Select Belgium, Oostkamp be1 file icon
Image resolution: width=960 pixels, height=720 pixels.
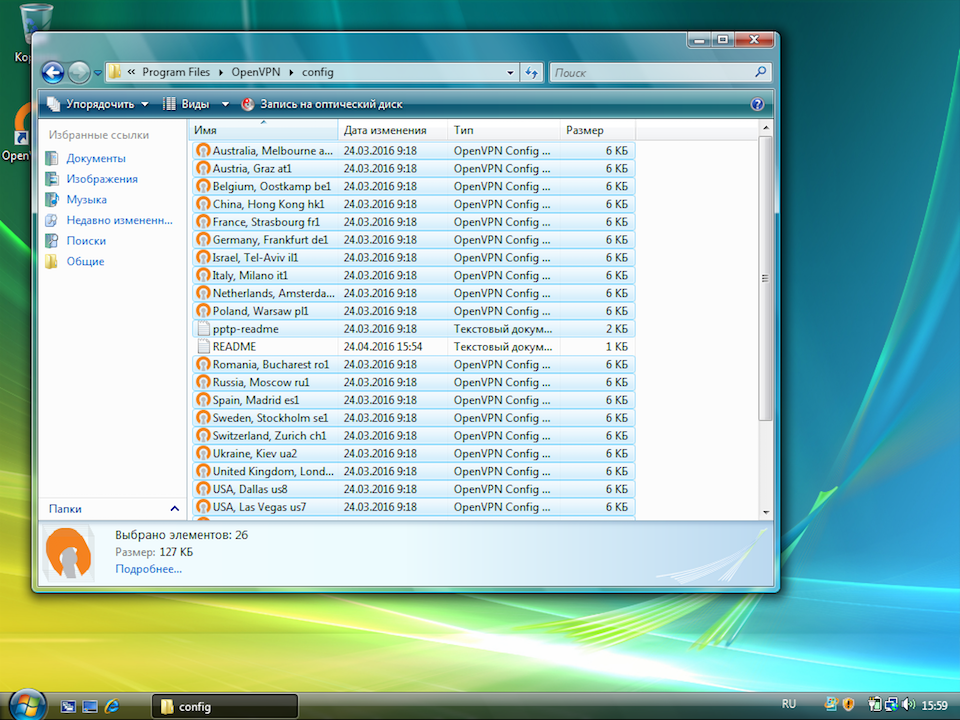(x=203, y=186)
